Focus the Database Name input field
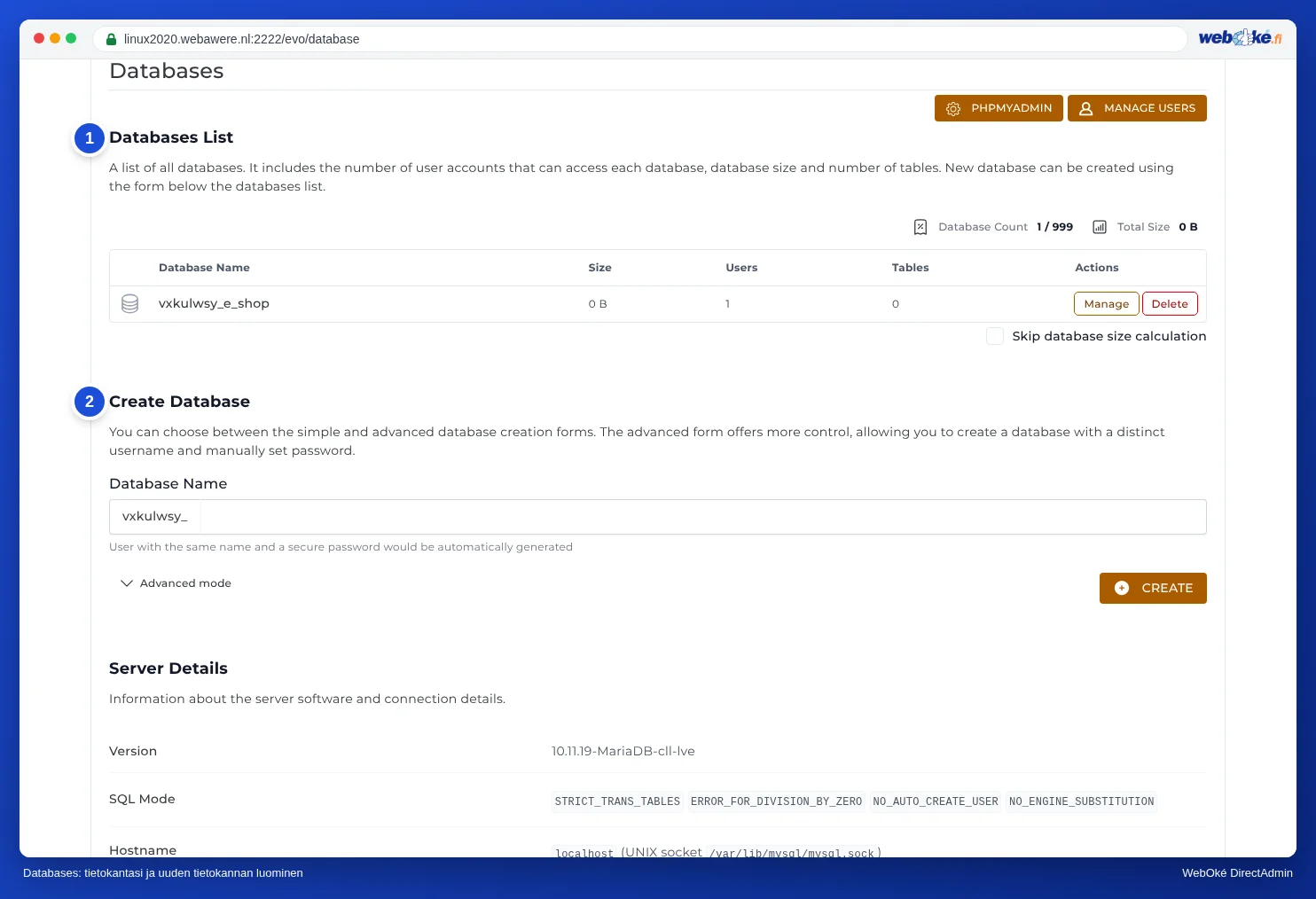Viewport: 1316px width, 899px height. (x=703, y=517)
